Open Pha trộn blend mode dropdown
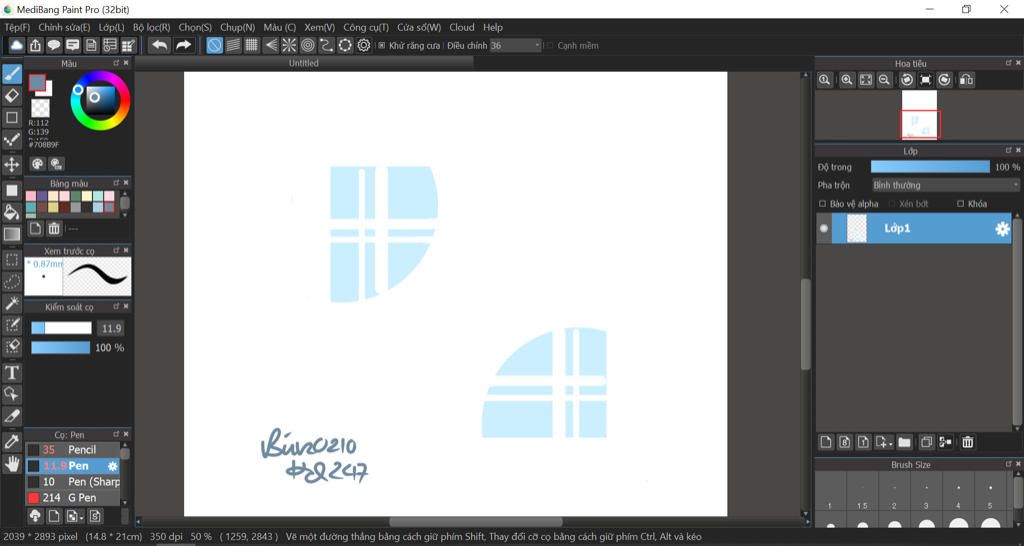 (946, 185)
